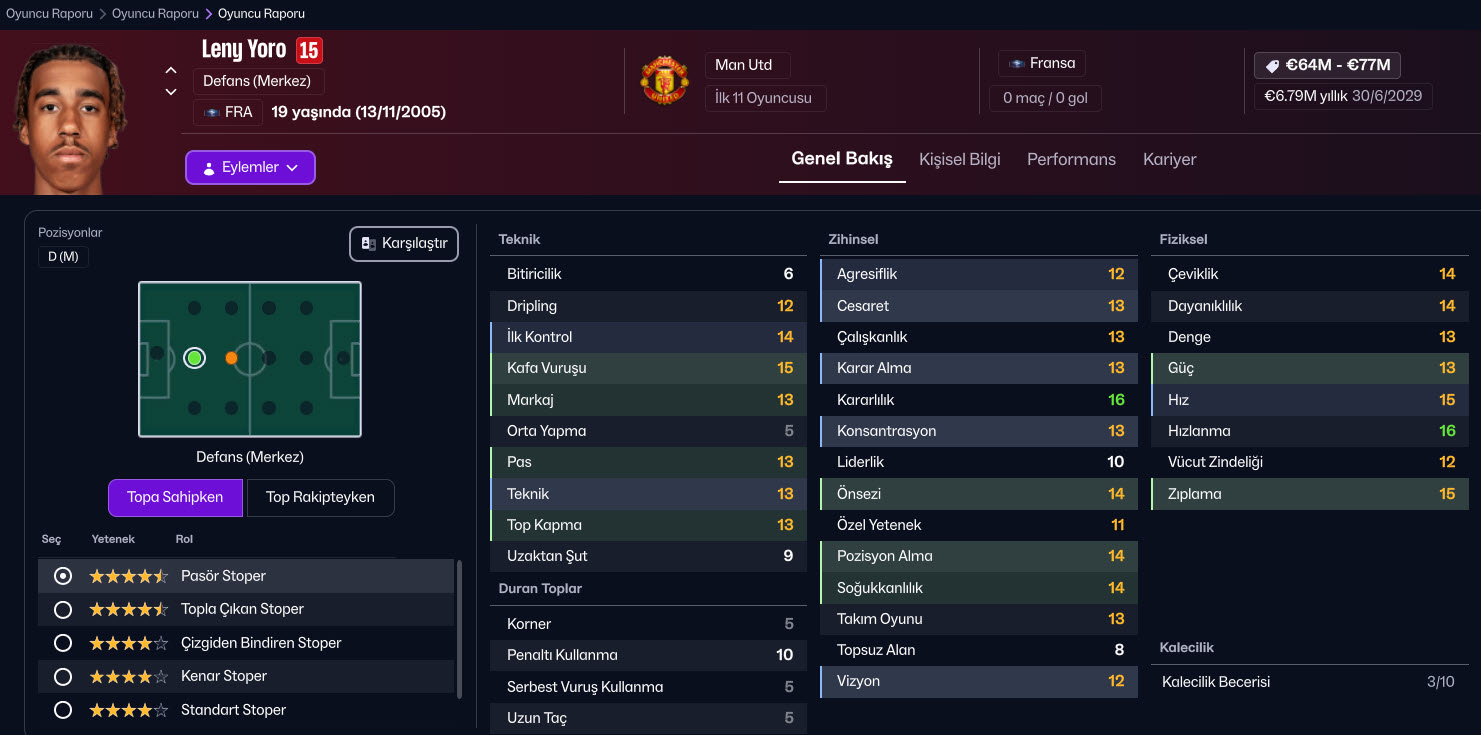
Task: Click the price tag icon beside €64M - €77M
Action: pos(1272,65)
